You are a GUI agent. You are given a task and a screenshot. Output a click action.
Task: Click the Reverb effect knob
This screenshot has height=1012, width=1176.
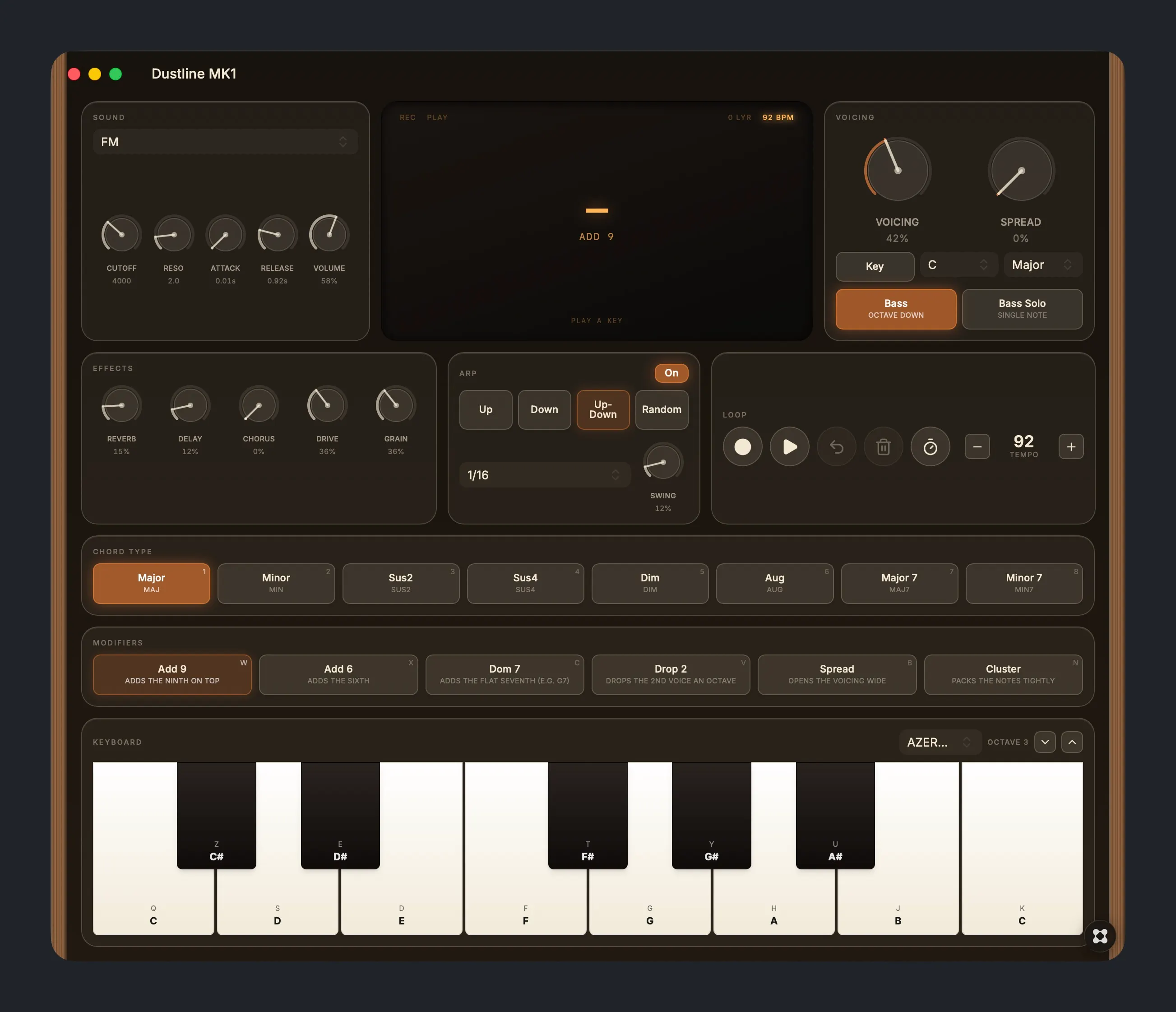(121, 405)
